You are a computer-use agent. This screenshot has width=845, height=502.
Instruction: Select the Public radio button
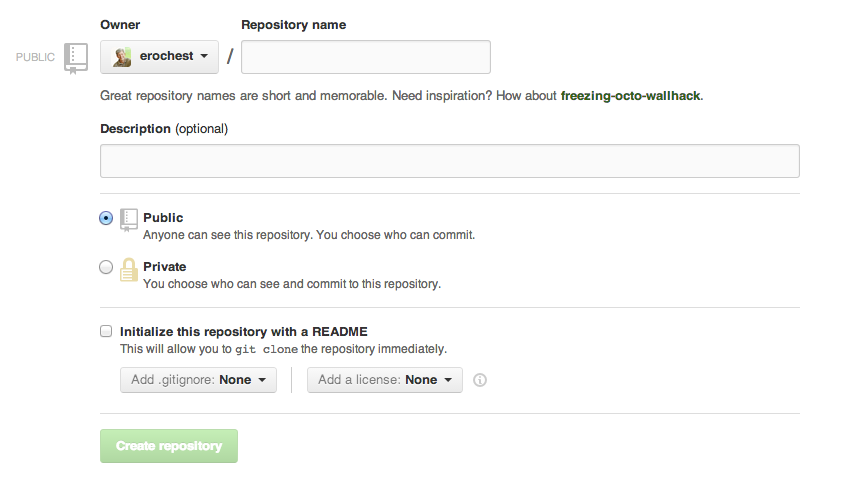pyautogui.click(x=106, y=218)
